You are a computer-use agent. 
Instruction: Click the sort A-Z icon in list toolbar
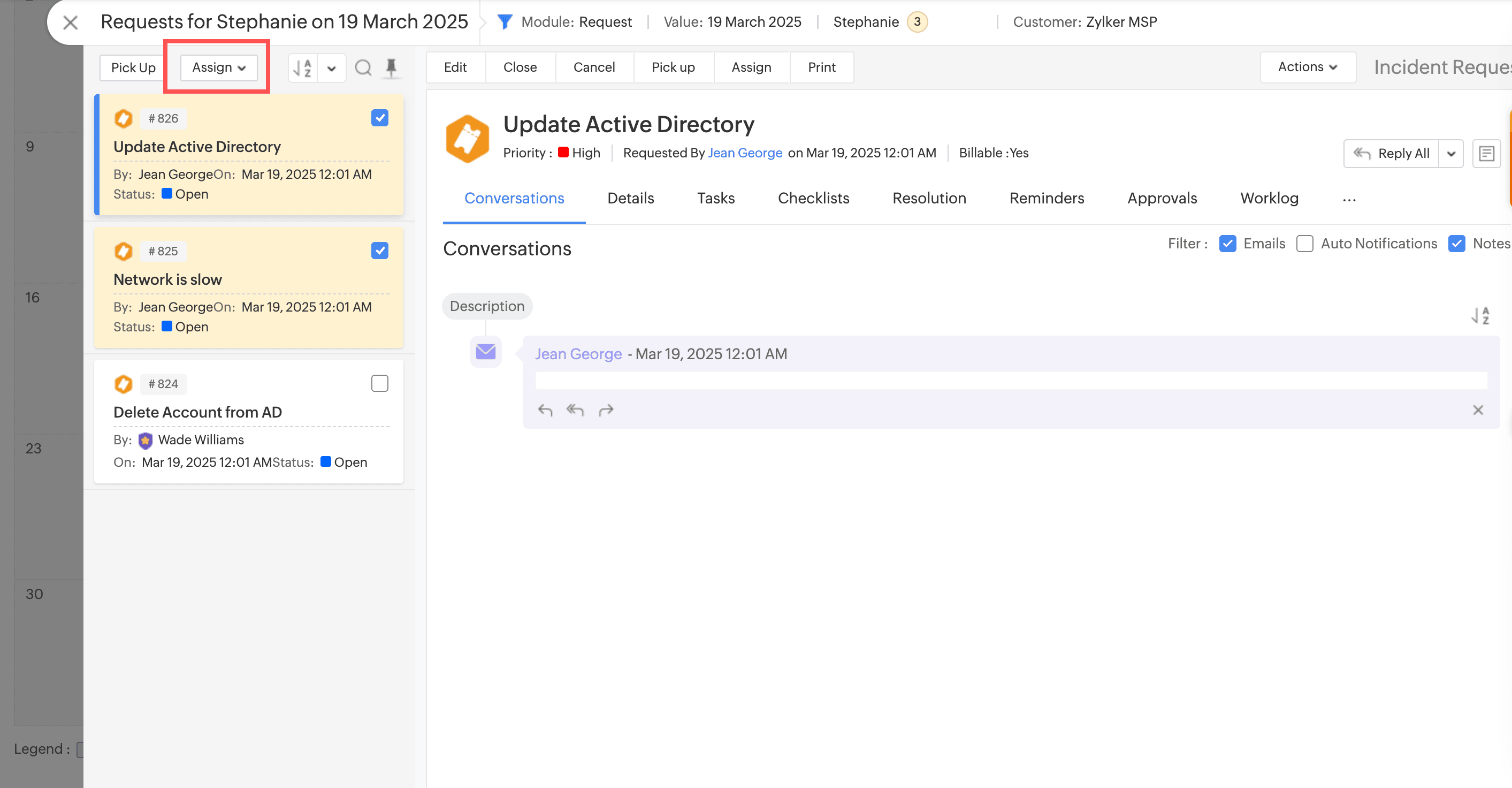tap(303, 68)
